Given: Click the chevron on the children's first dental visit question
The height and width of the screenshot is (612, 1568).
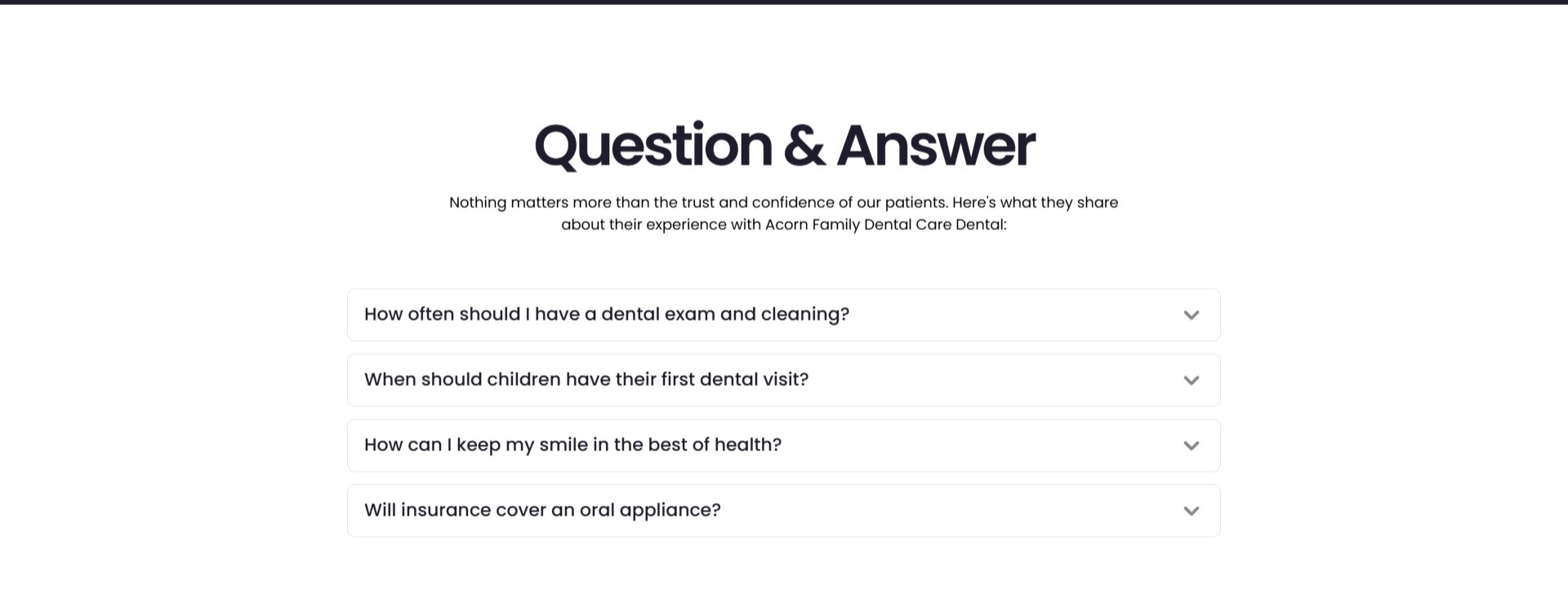Looking at the screenshot, I should pyautogui.click(x=1191, y=379).
